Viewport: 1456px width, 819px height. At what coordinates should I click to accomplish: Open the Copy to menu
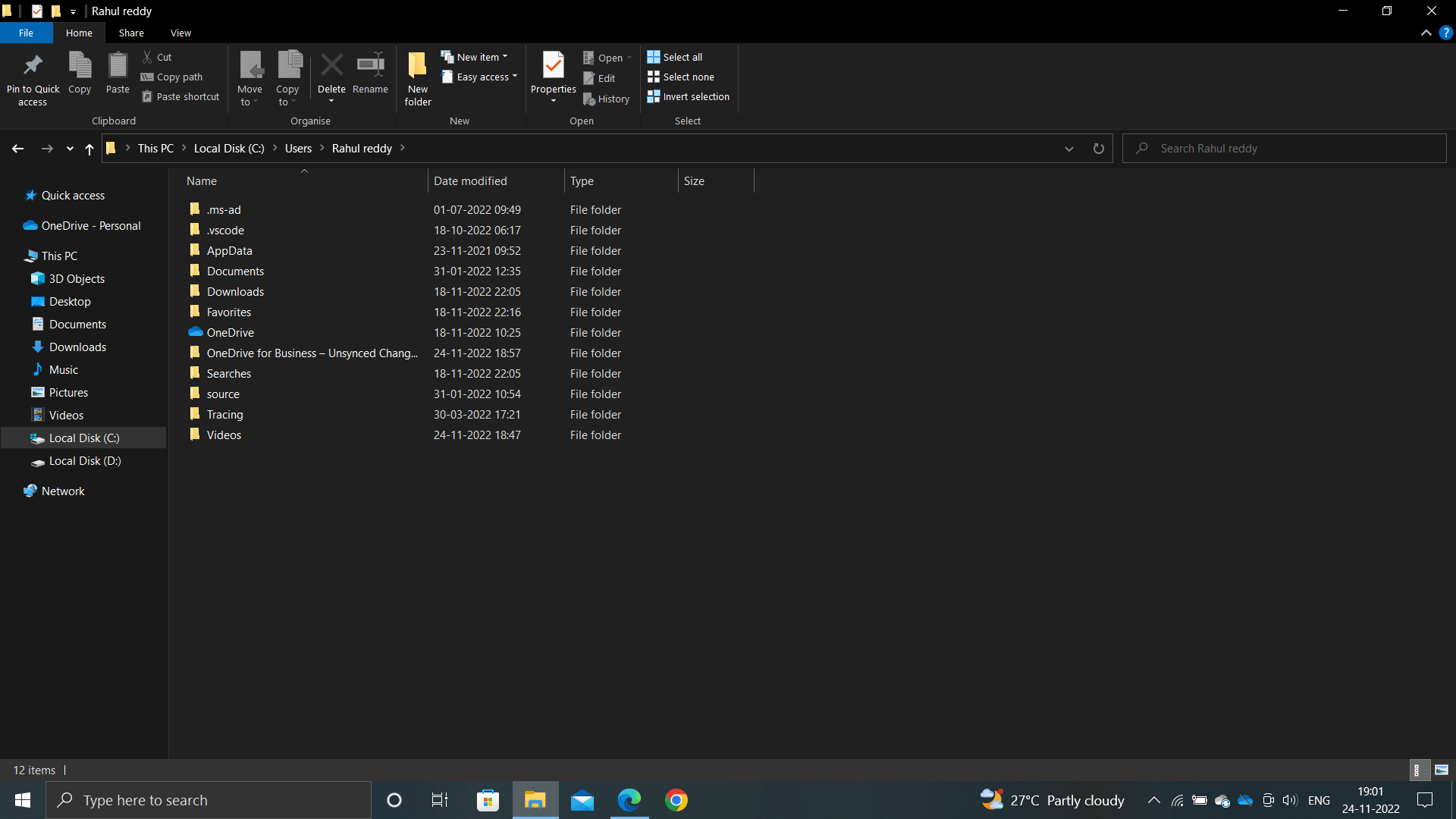click(287, 79)
